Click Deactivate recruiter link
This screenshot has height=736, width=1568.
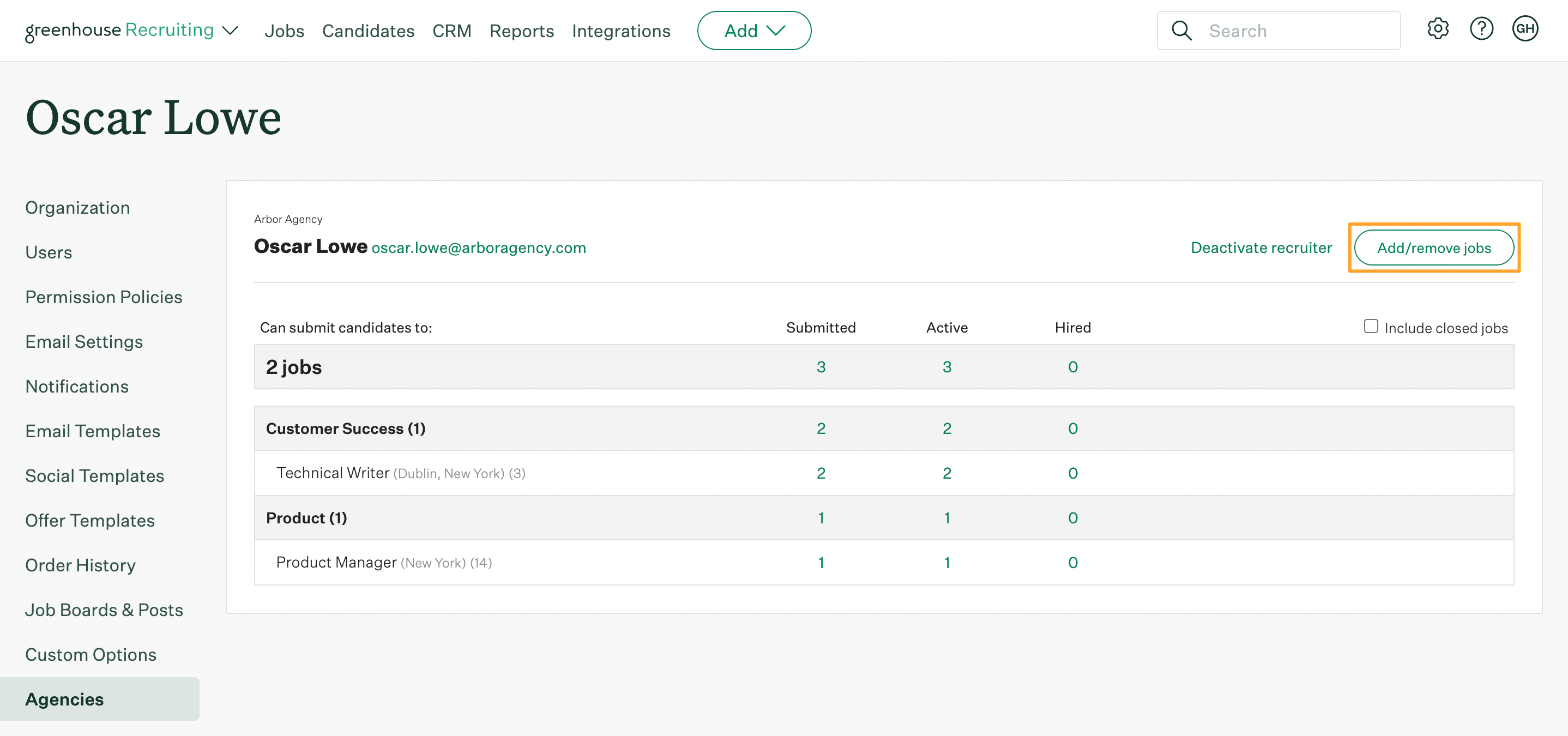[1262, 247]
